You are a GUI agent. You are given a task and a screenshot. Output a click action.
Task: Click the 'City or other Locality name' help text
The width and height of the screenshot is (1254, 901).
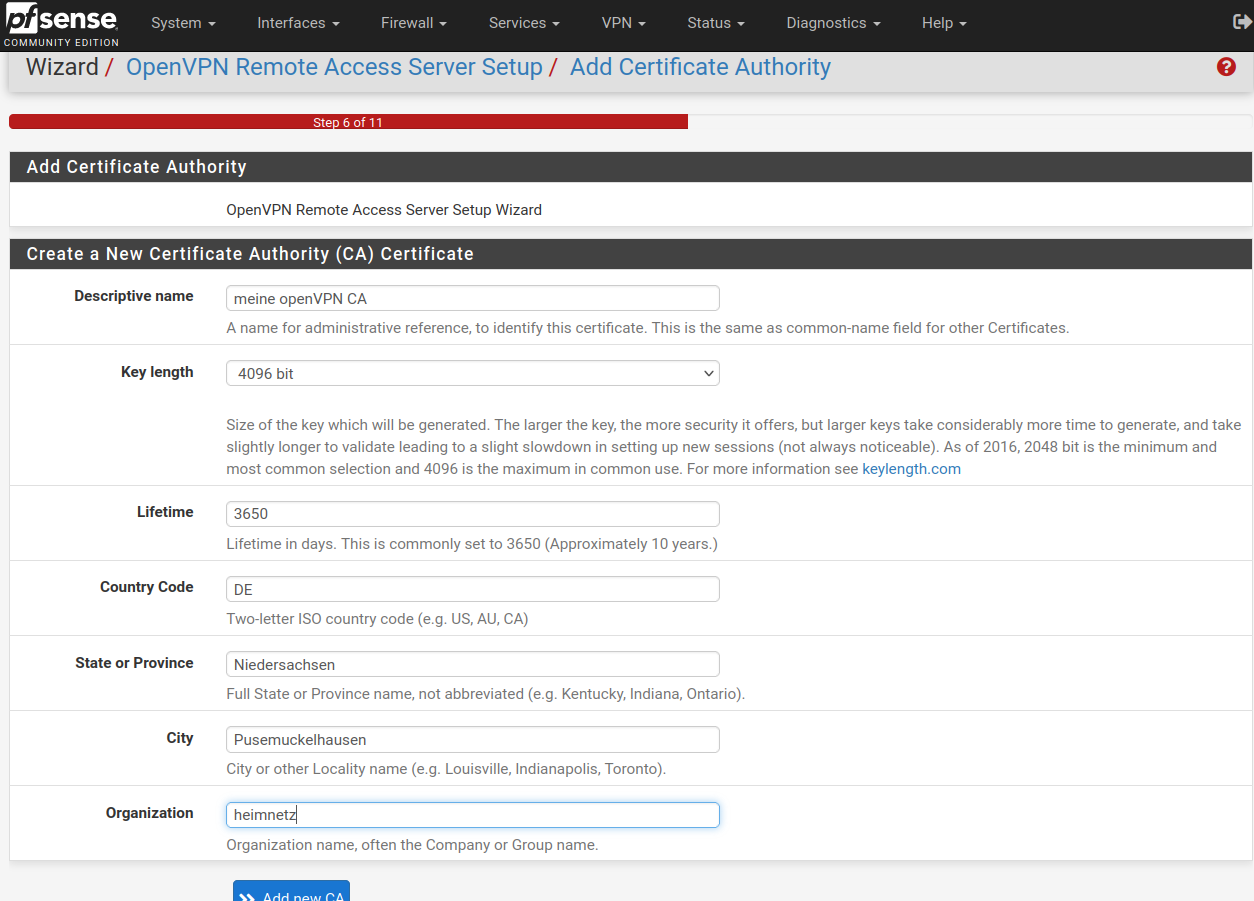(x=446, y=769)
